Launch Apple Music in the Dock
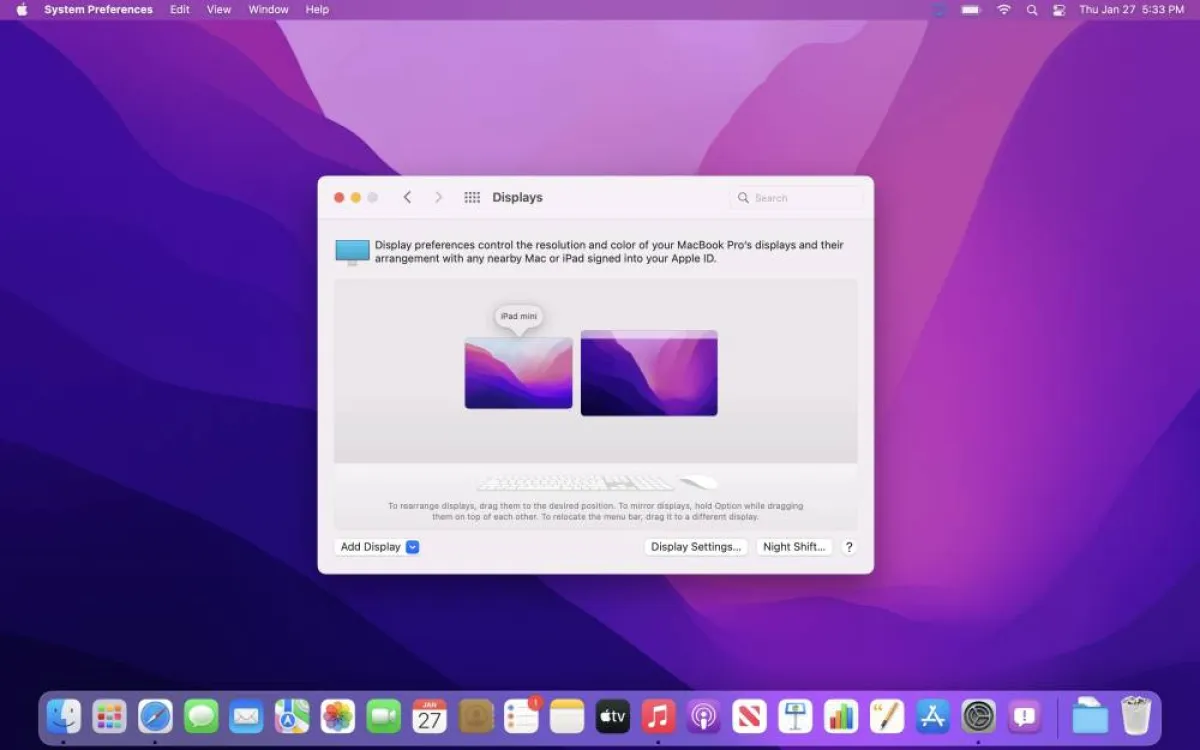This screenshot has height=750, width=1200. click(x=657, y=716)
